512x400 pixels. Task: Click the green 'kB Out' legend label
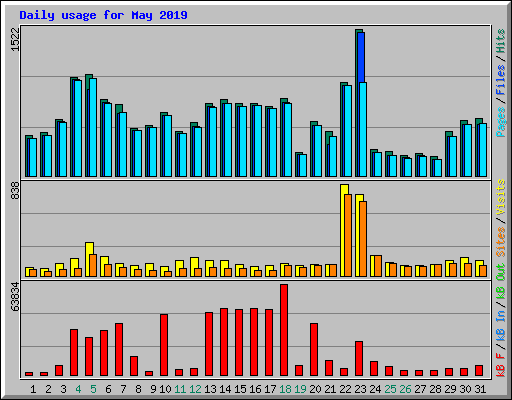coord(501,282)
